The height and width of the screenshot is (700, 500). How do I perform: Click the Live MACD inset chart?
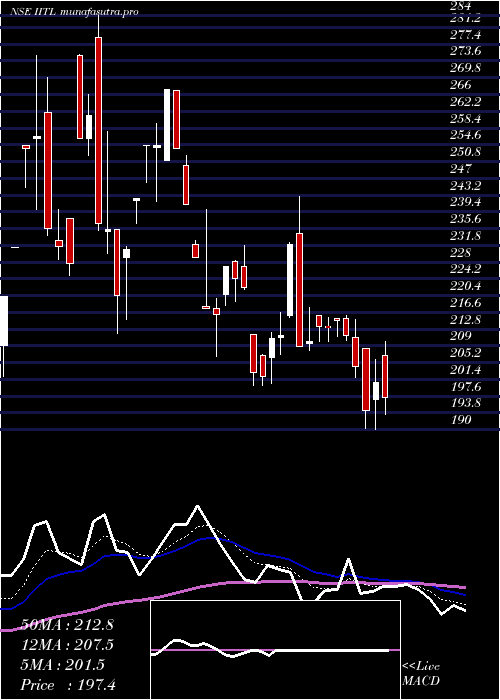coord(275,650)
